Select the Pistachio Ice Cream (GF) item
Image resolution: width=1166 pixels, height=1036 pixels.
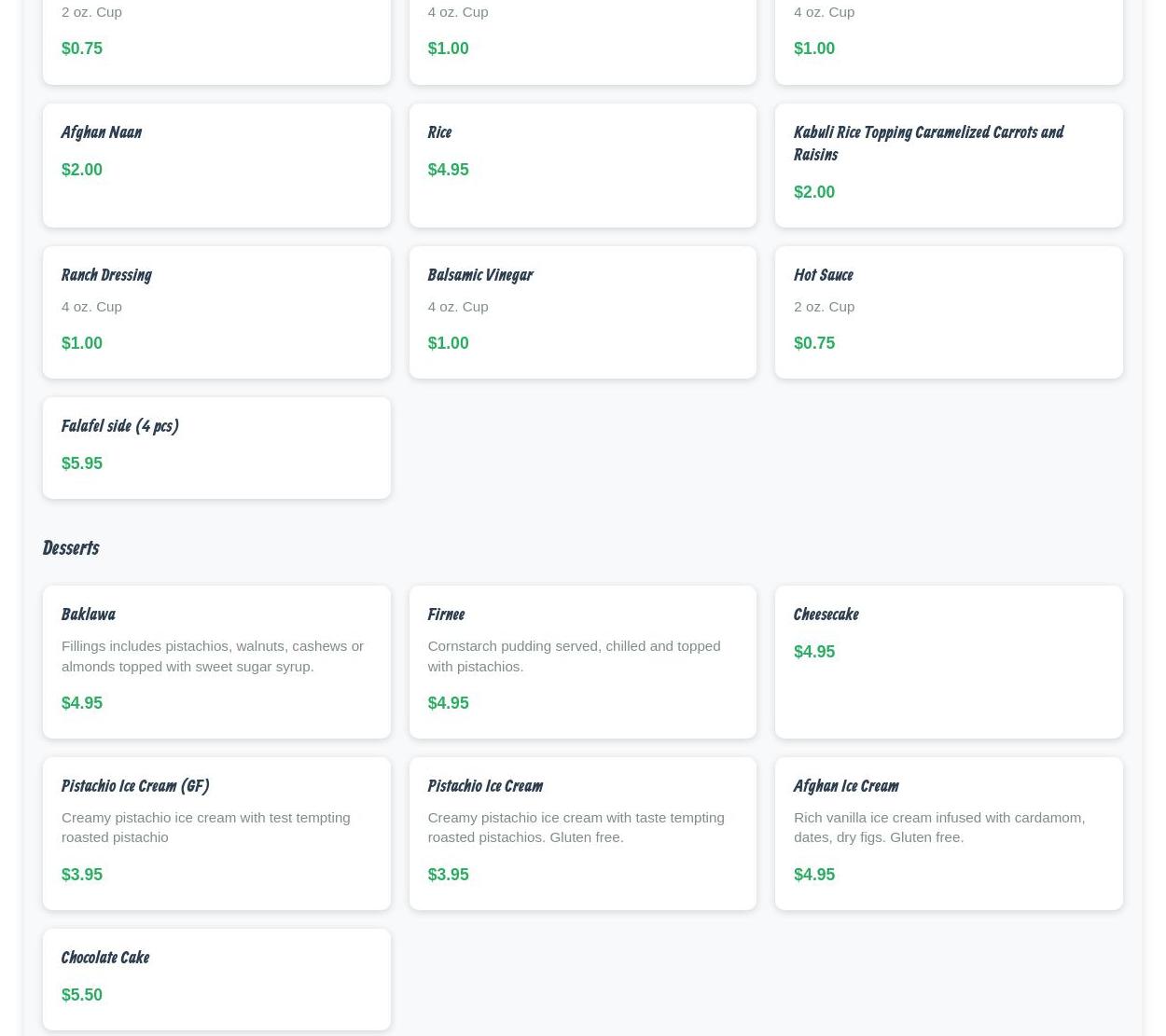(134, 786)
